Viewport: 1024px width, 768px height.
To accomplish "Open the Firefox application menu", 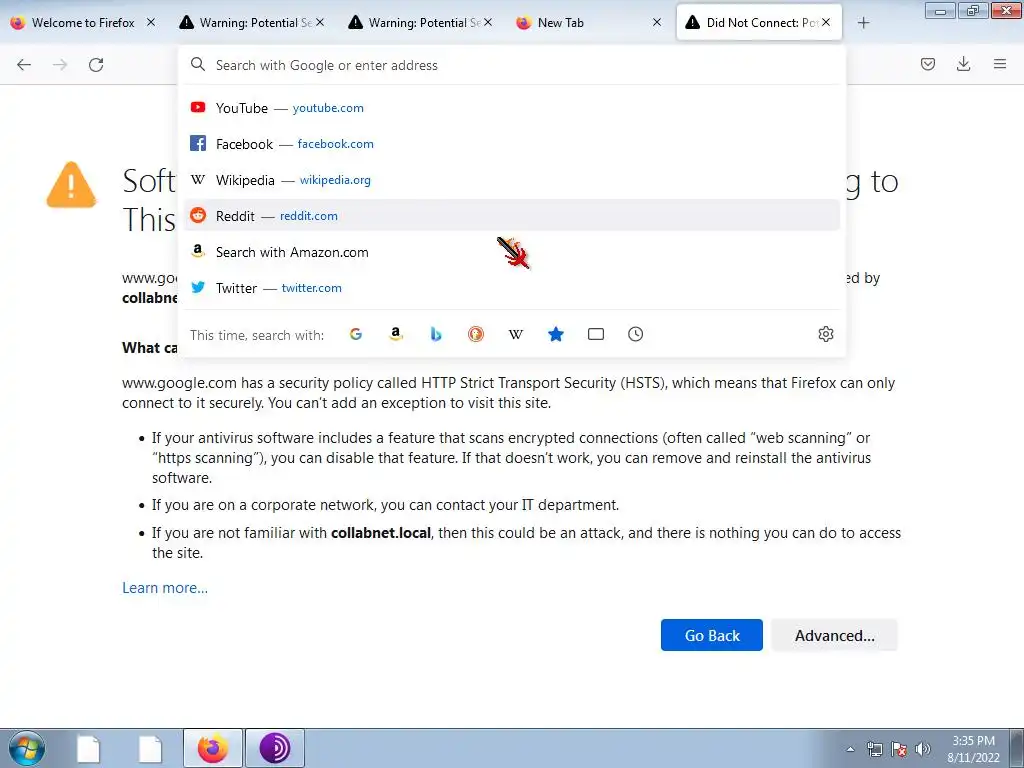I will click(999, 64).
